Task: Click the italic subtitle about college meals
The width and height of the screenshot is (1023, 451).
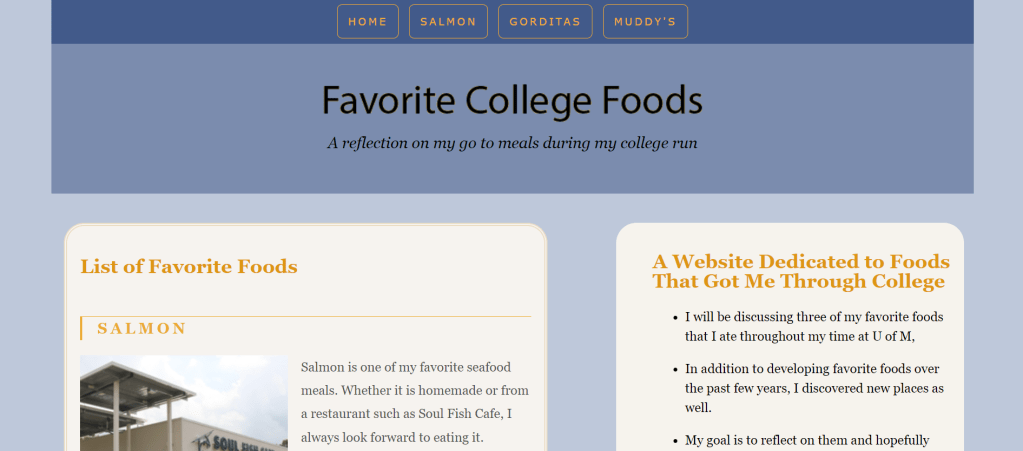Action: pyautogui.click(x=512, y=143)
